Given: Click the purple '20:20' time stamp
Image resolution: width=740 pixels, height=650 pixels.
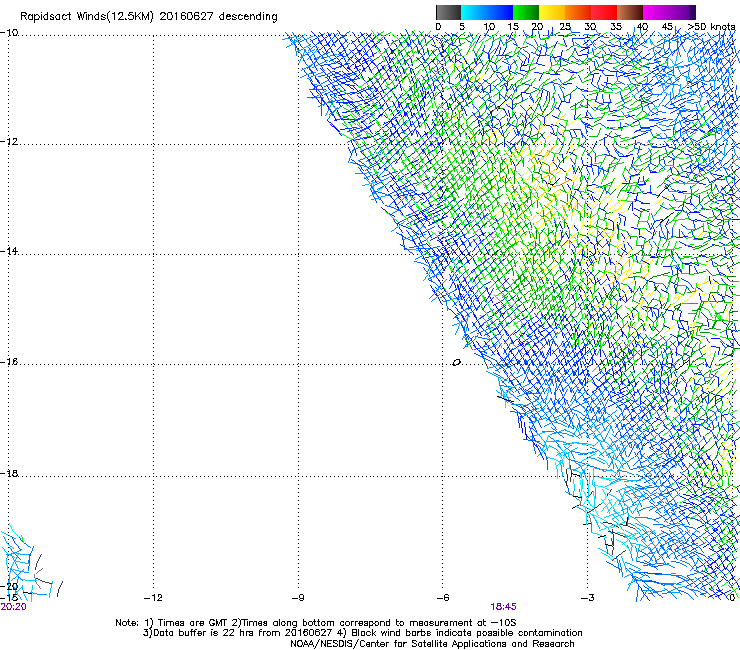Looking at the screenshot, I should pos(14,607).
